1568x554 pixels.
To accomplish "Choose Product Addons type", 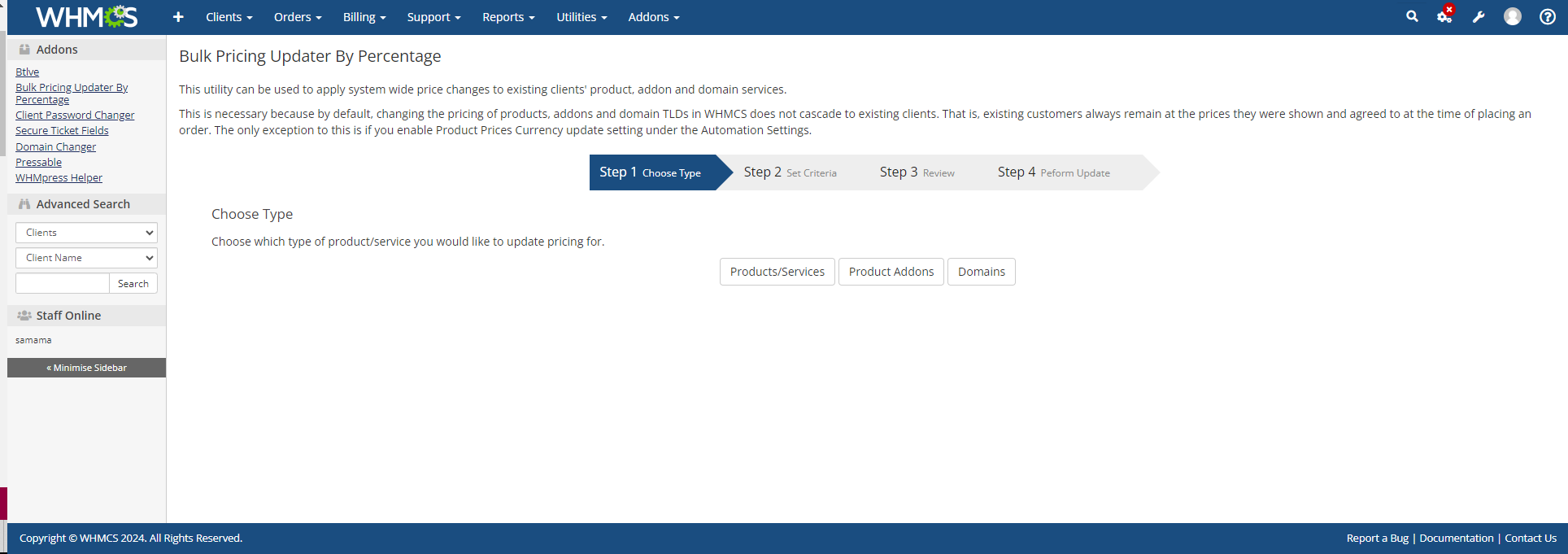I will (891, 272).
